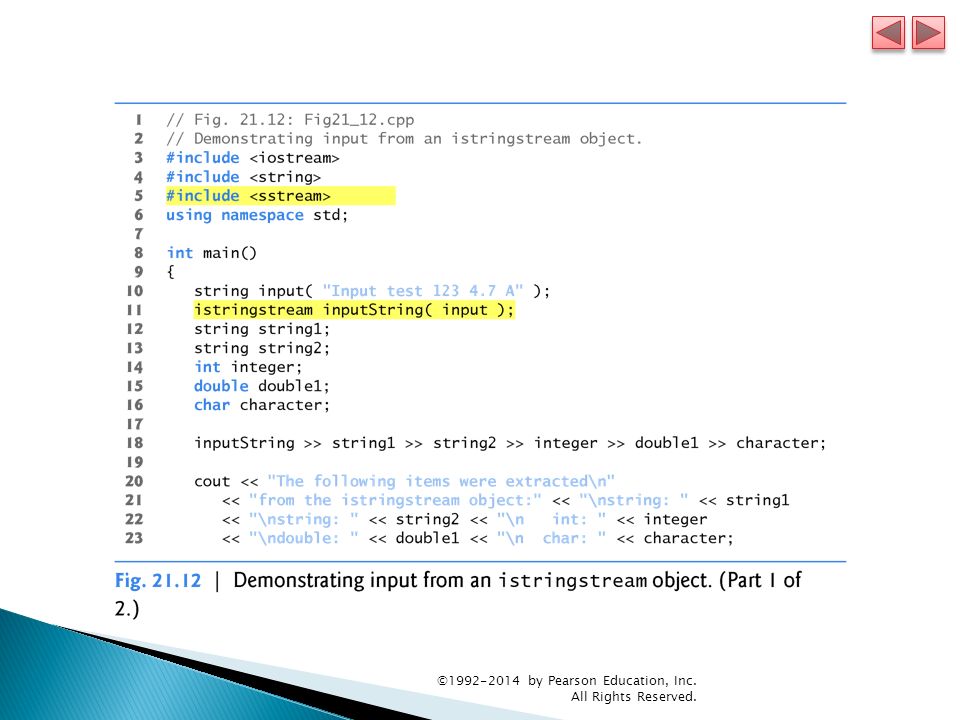
Task: Click literal "The following items were extracted\n"
Action: coord(441,481)
